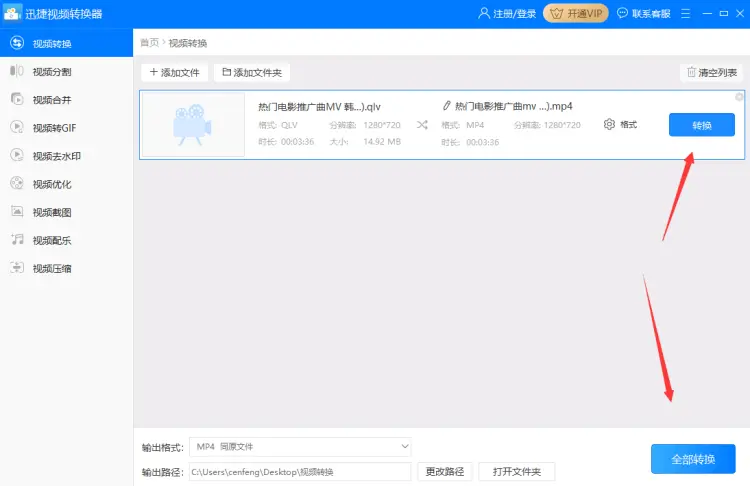Open the 视频转换 sidebar section

point(66,43)
